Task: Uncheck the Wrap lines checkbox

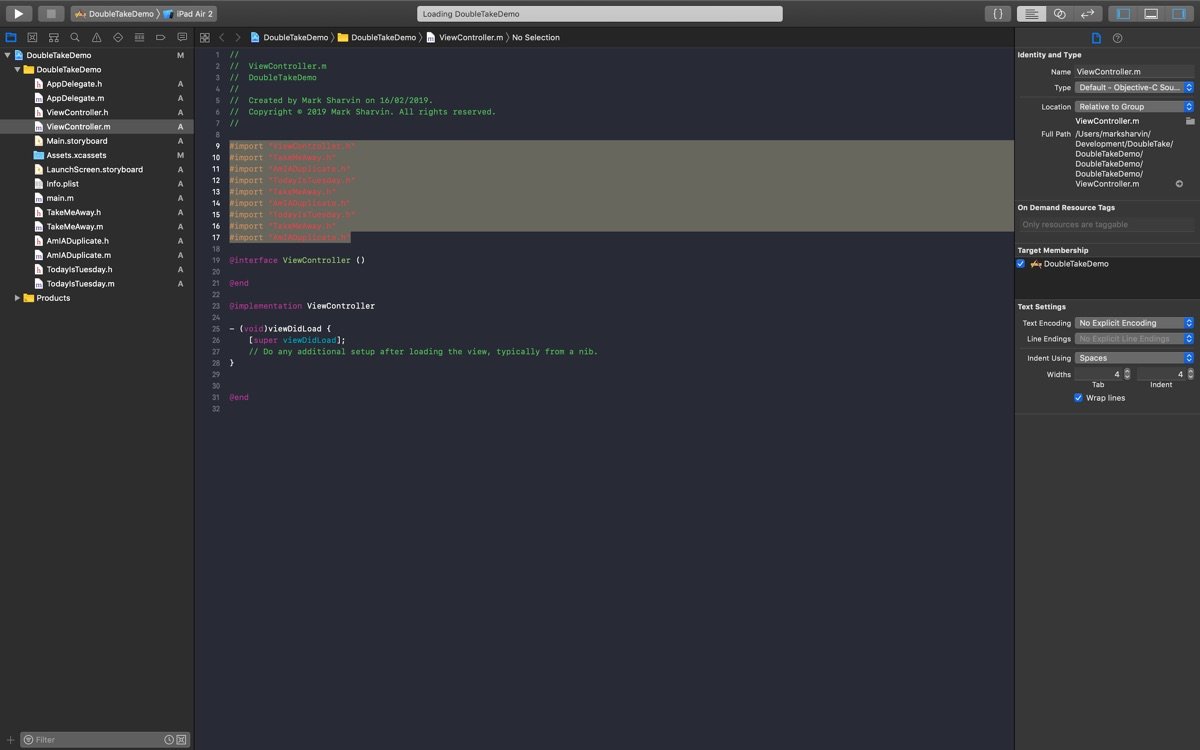Action: [x=1078, y=398]
